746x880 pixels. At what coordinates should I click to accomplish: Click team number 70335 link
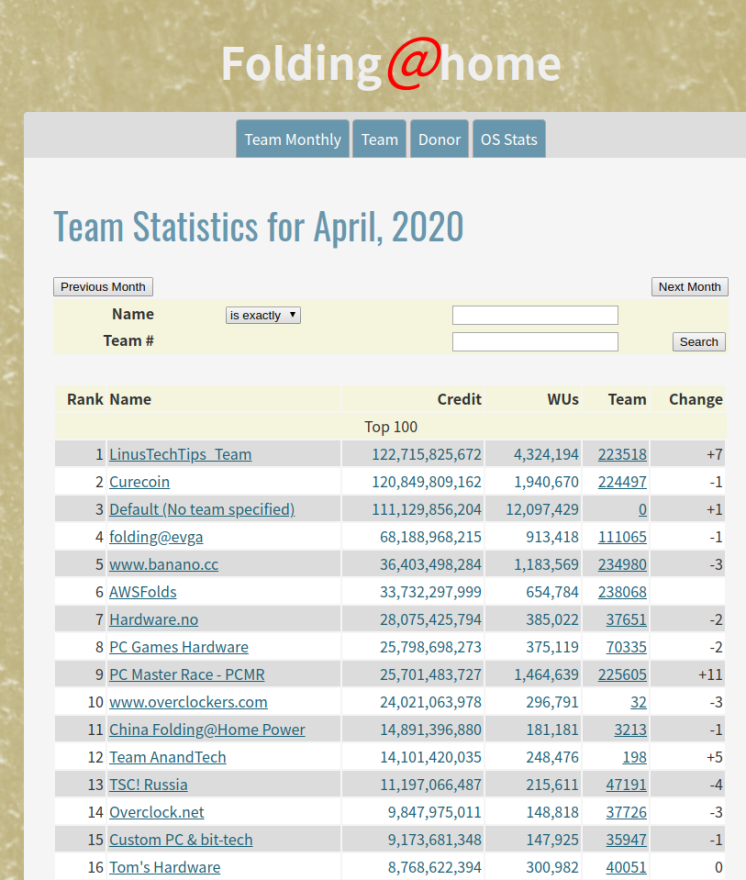626,647
